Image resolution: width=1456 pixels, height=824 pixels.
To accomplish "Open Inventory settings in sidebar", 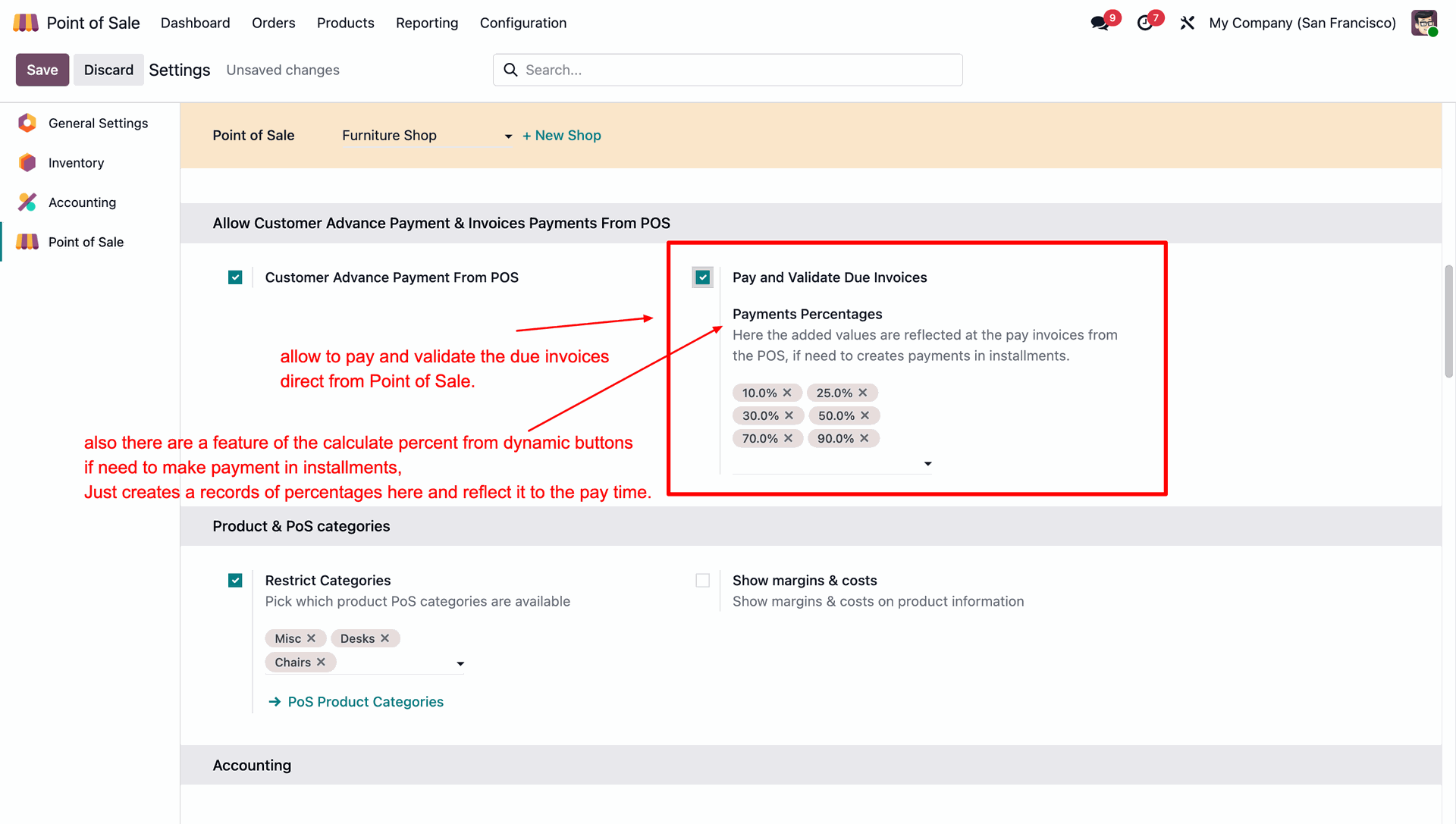I will click(x=76, y=163).
